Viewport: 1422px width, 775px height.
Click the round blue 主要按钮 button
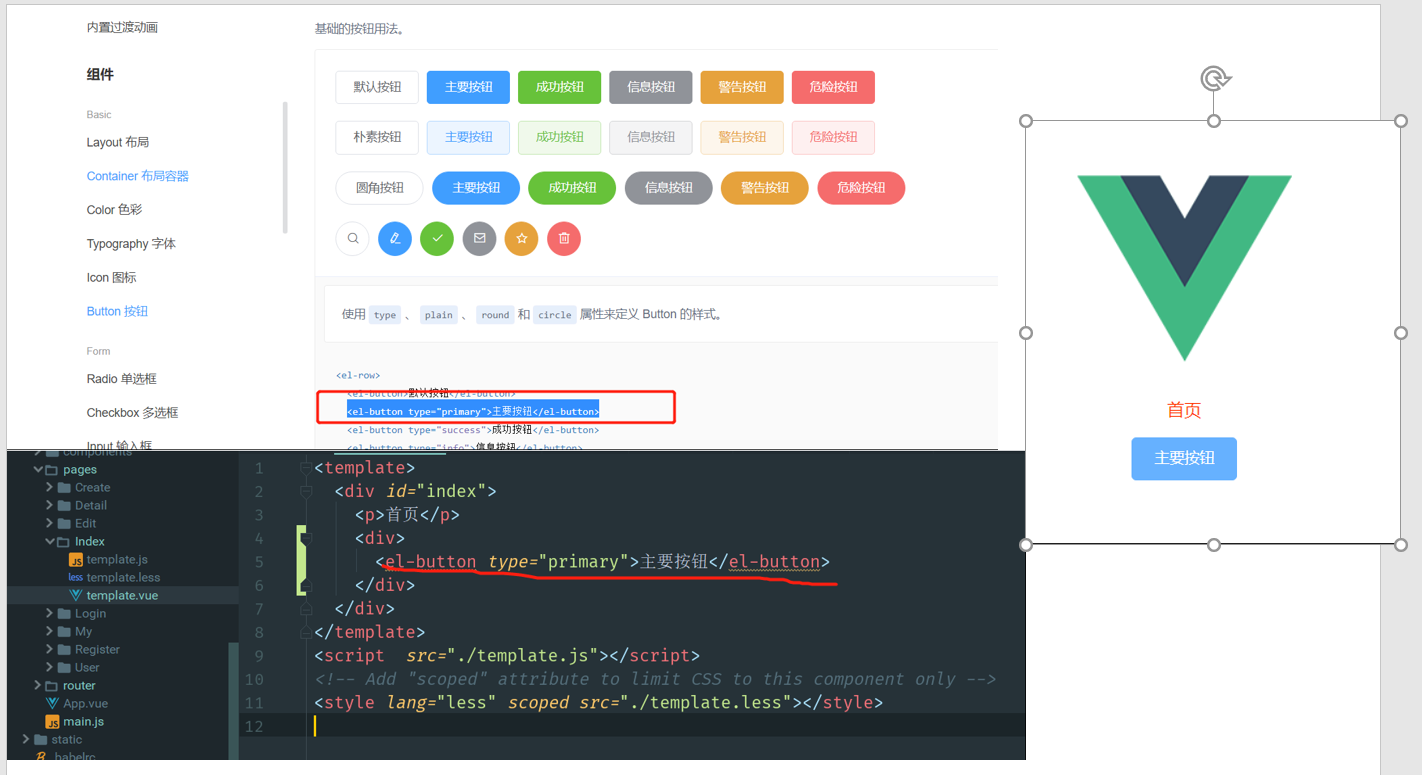[x=476, y=188]
